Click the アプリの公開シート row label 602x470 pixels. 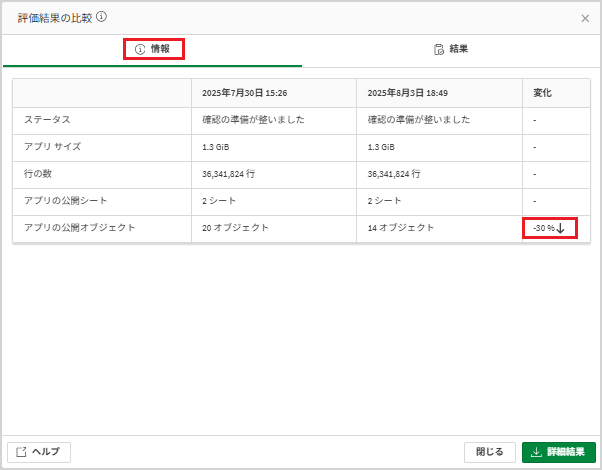pos(66,200)
